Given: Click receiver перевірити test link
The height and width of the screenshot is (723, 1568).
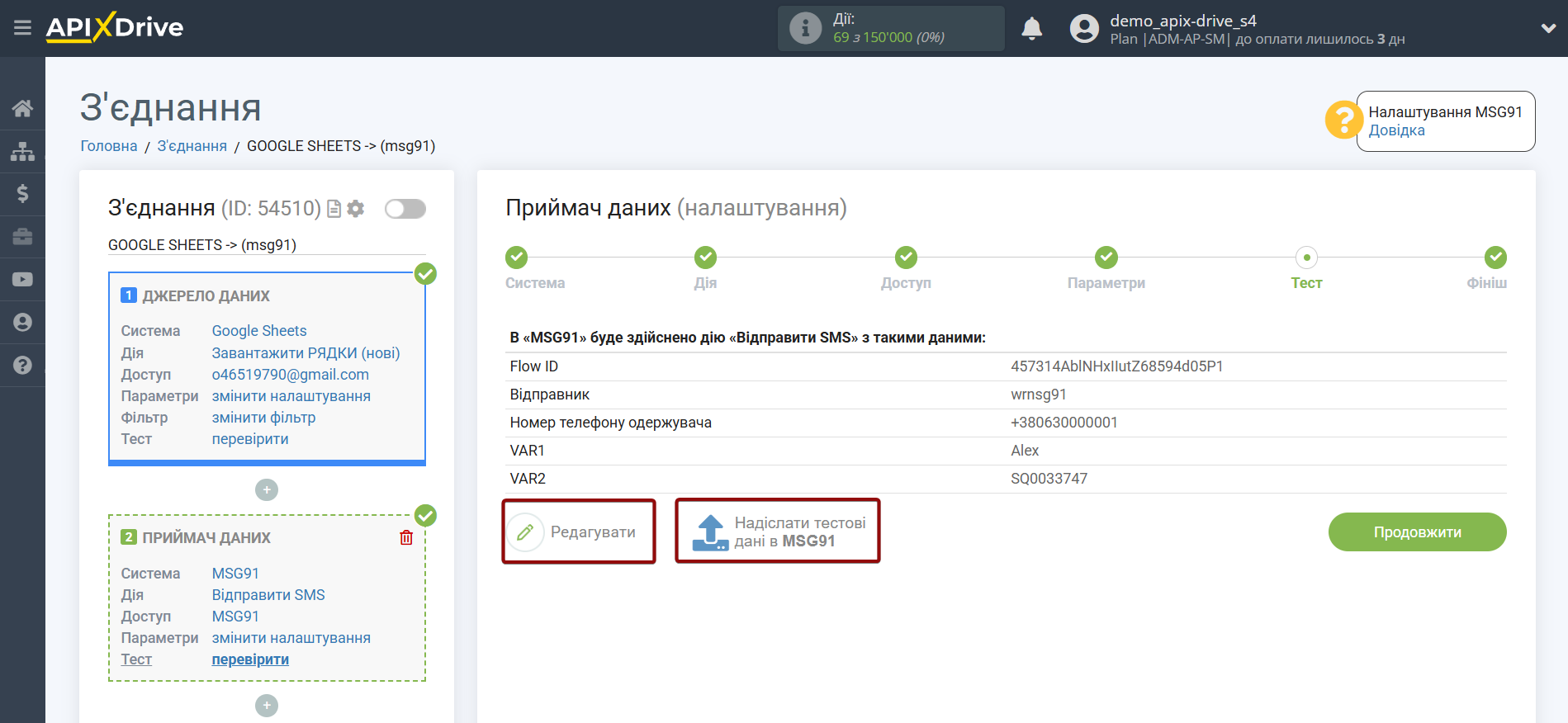Looking at the screenshot, I should coord(250,659).
